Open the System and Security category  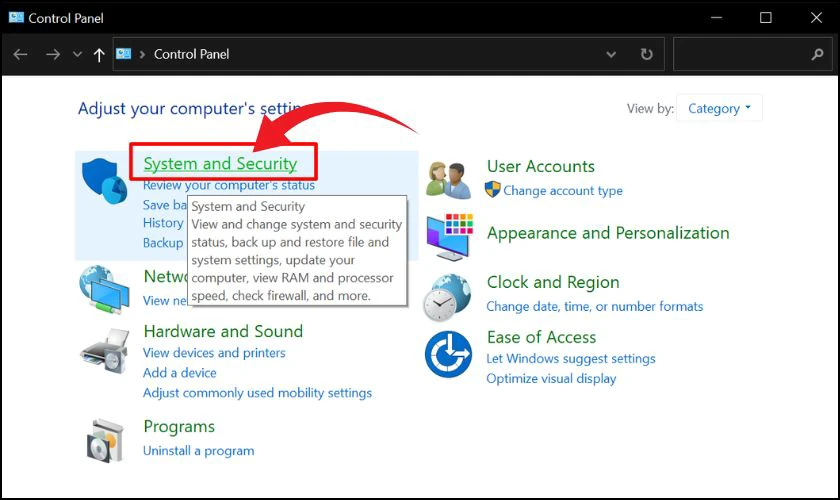pos(220,163)
